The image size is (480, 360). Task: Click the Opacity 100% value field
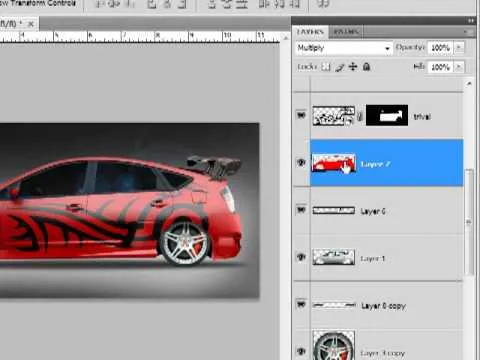point(441,48)
